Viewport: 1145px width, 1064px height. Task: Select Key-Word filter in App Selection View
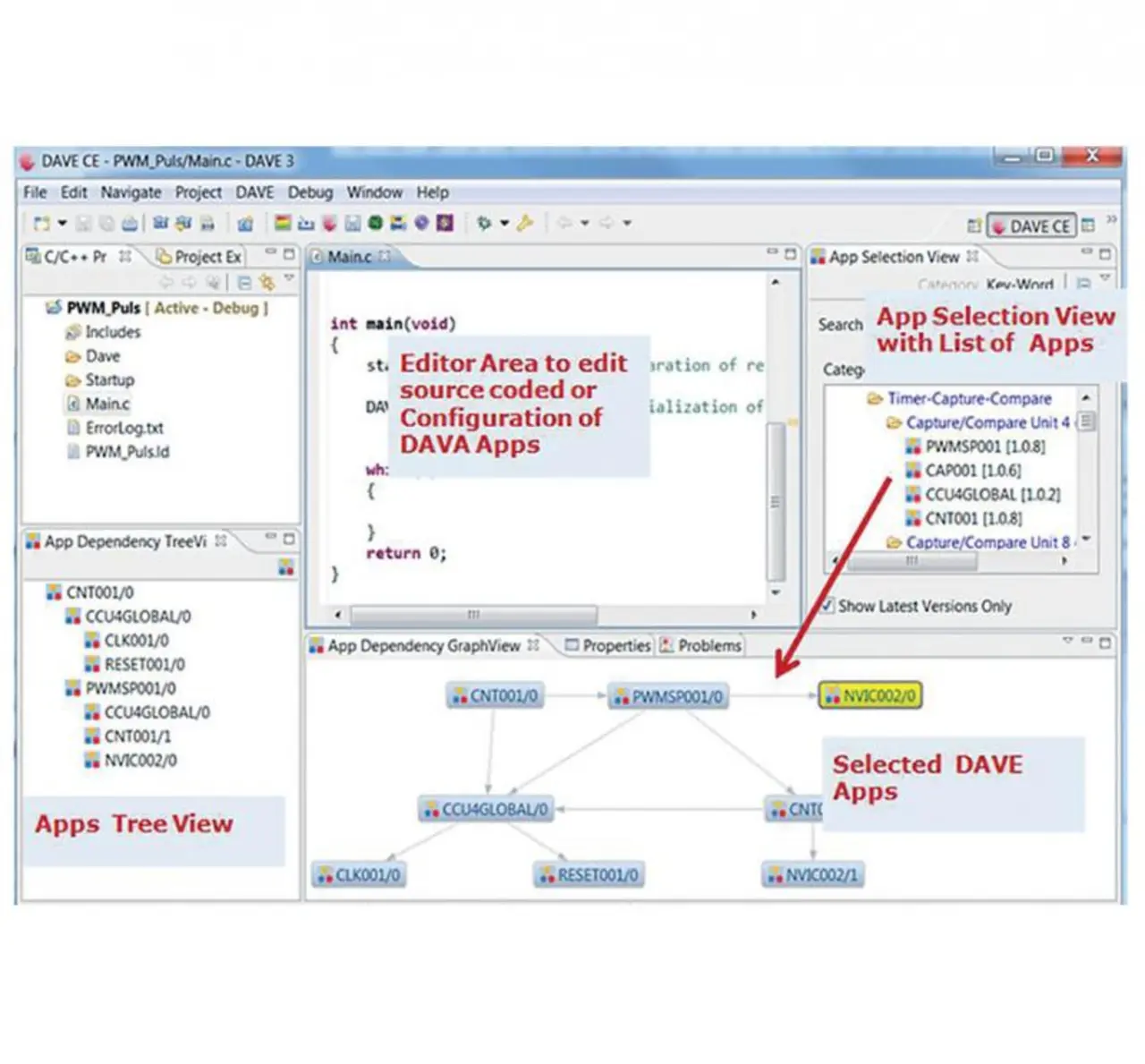click(1019, 285)
